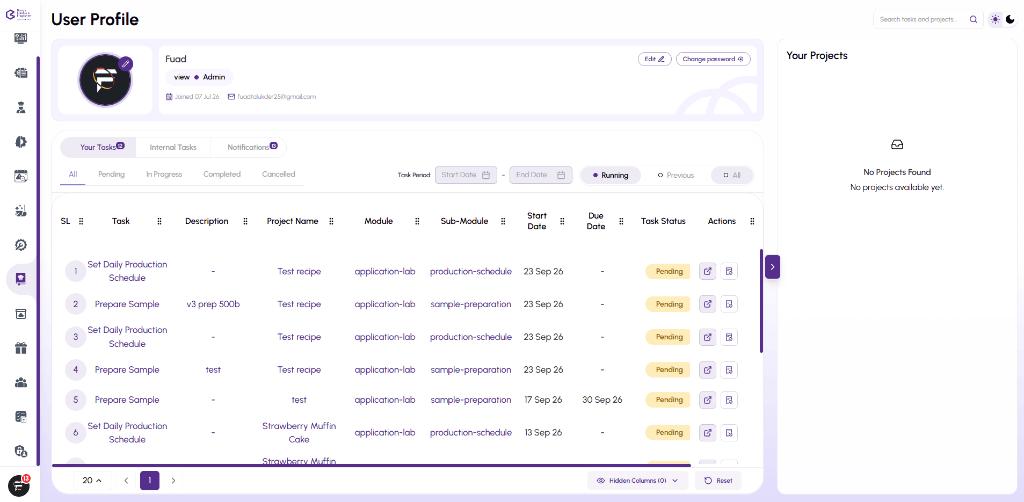The width and height of the screenshot is (1024, 502).
Task: Open the page size 20 dropdown
Action: (92, 480)
